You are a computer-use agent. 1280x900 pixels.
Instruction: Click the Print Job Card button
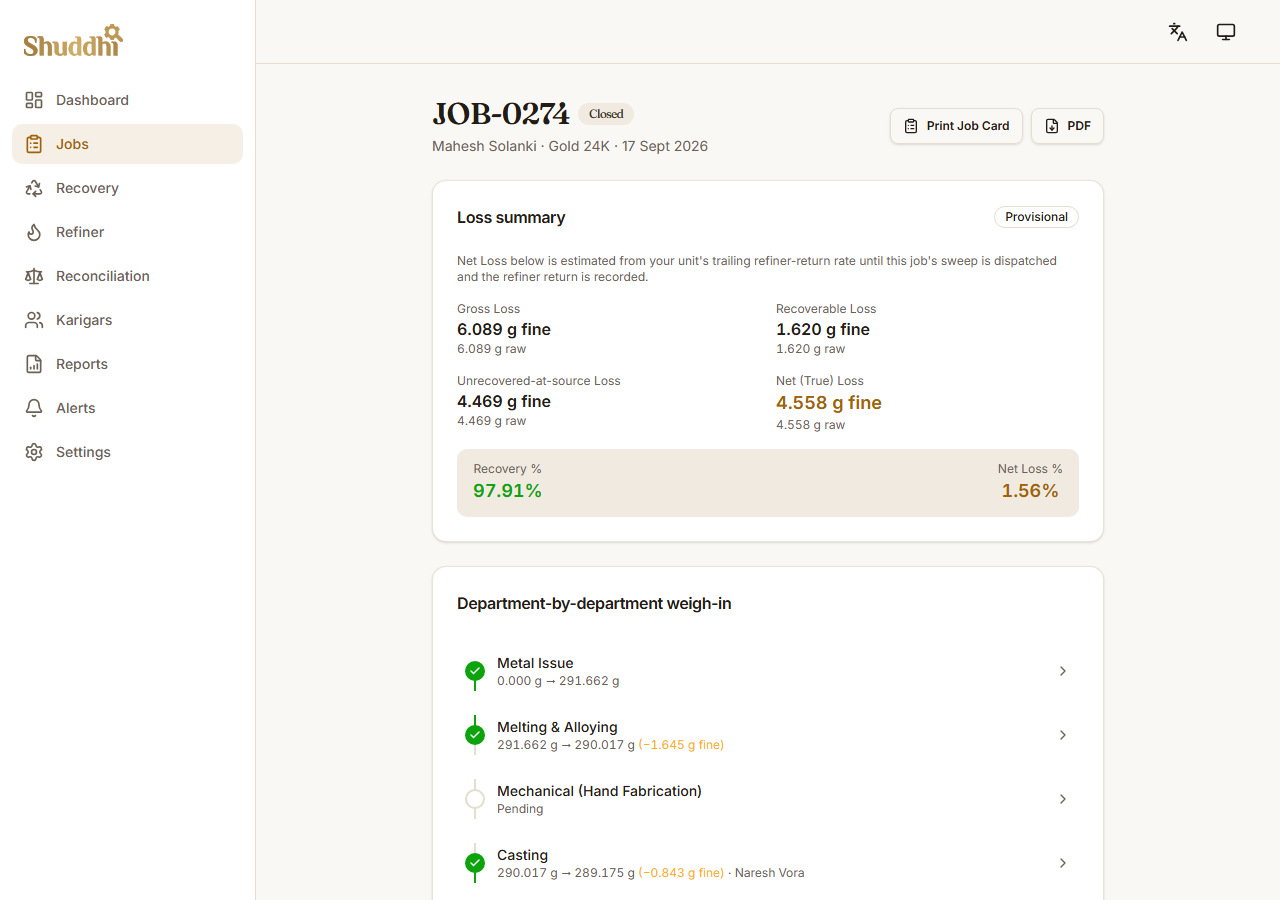(956, 126)
